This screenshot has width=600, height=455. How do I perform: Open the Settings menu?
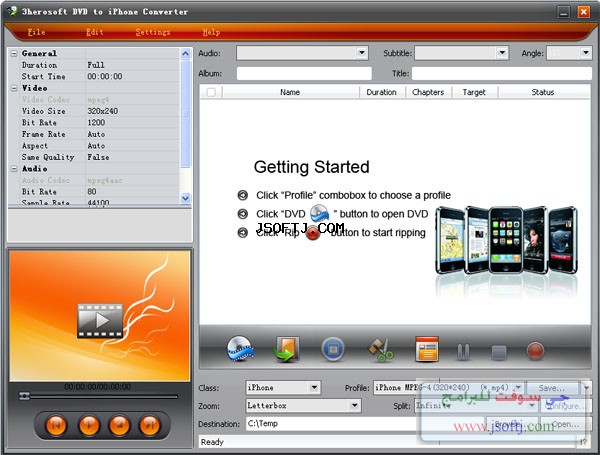153,32
